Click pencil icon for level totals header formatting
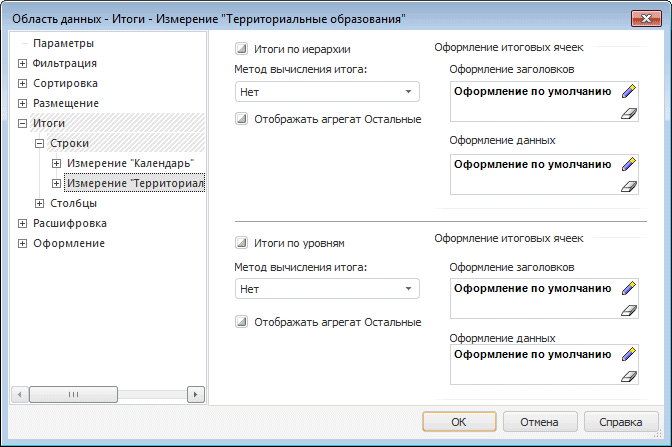This screenshot has width=672, height=447. 628,288
